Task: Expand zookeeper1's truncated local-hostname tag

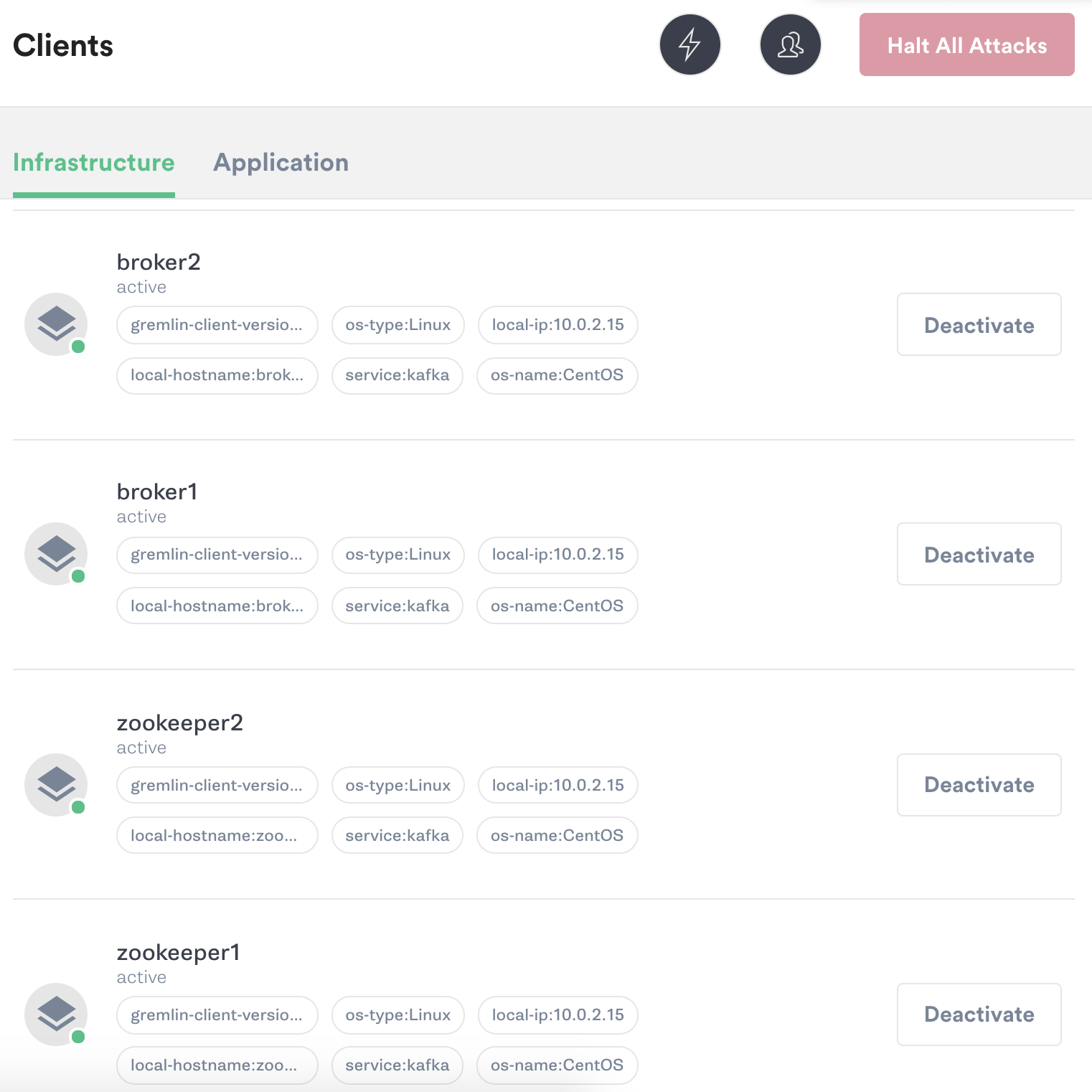Action: pyautogui.click(x=217, y=1065)
